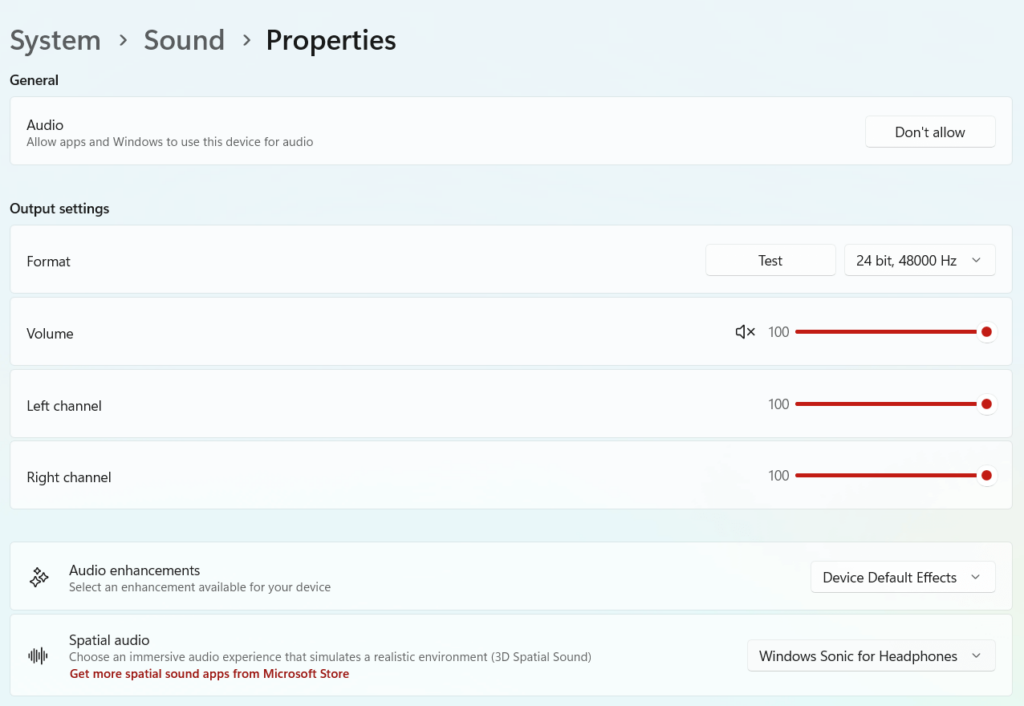Select the Audio permission row

(x=400, y=131)
